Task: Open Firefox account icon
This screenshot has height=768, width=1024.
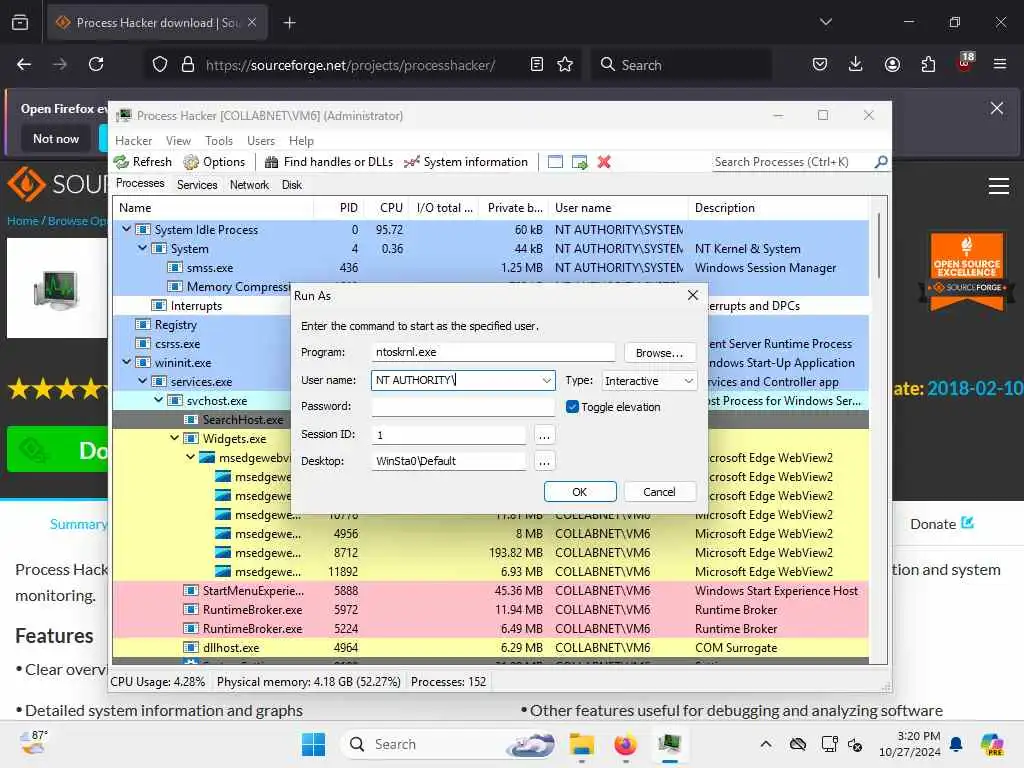Action: click(892, 64)
